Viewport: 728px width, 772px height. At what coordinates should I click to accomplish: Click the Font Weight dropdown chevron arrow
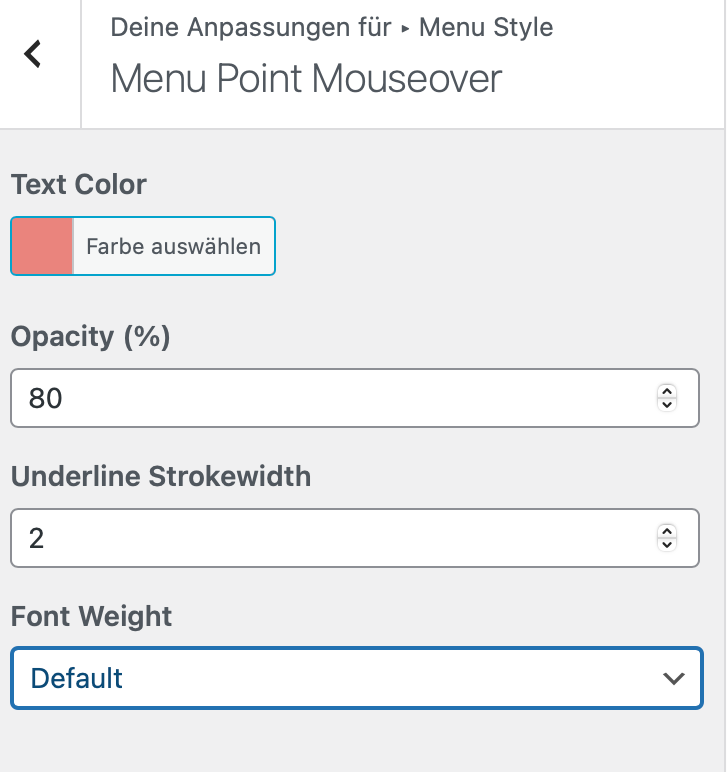click(674, 678)
